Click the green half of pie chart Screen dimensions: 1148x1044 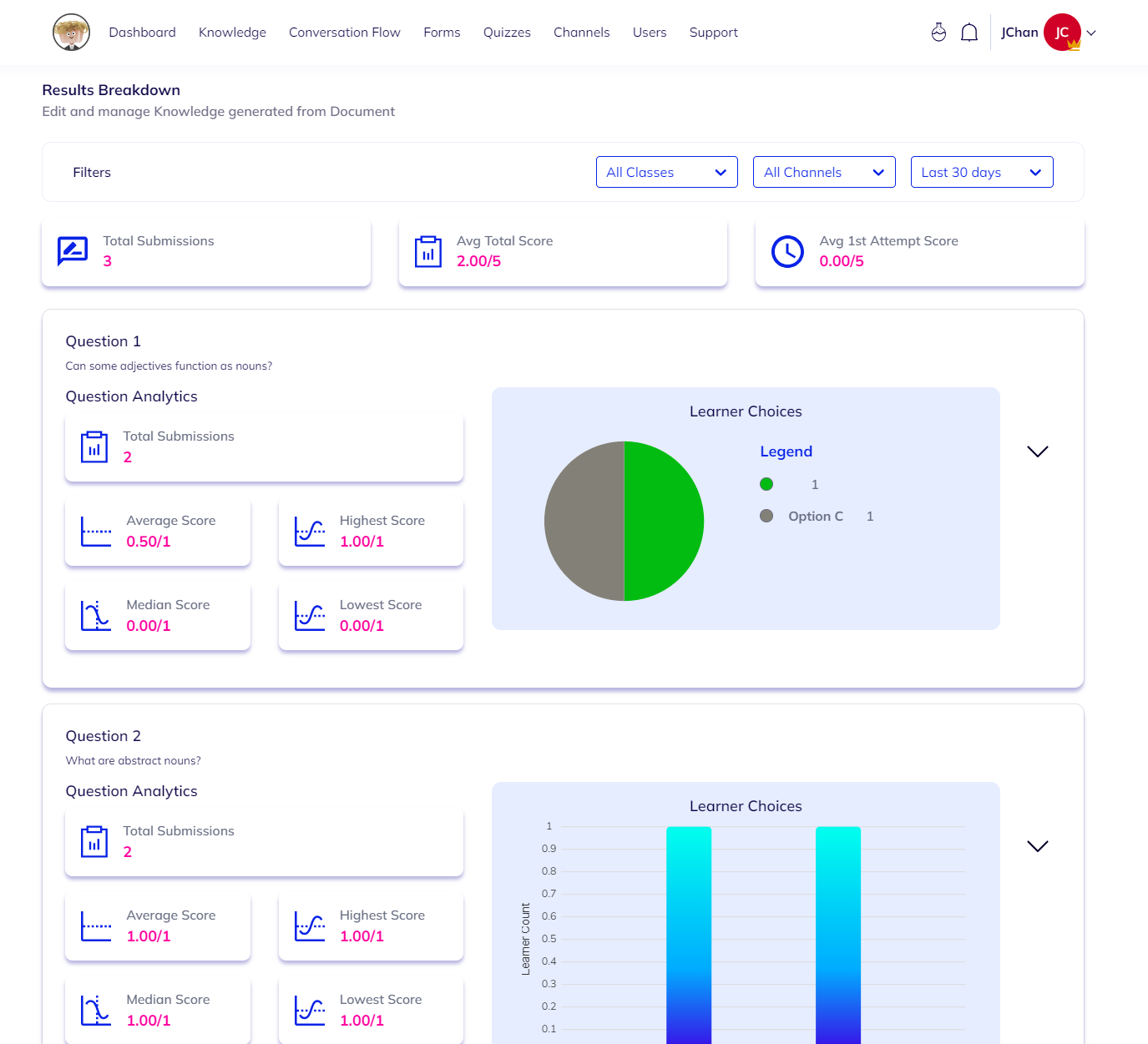pyautogui.click(x=664, y=521)
